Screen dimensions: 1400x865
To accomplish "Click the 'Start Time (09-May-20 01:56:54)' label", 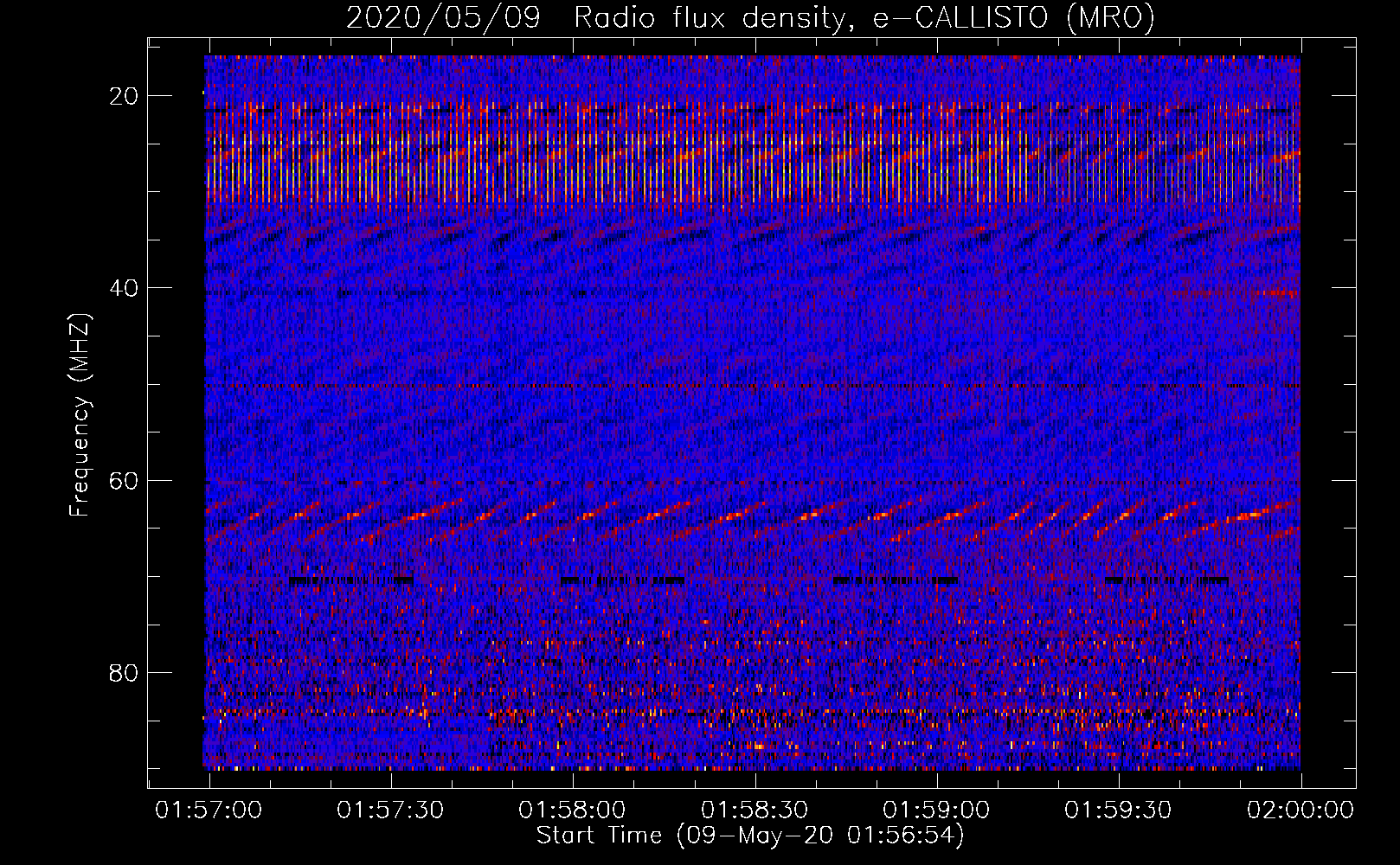I will (x=750, y=836).
